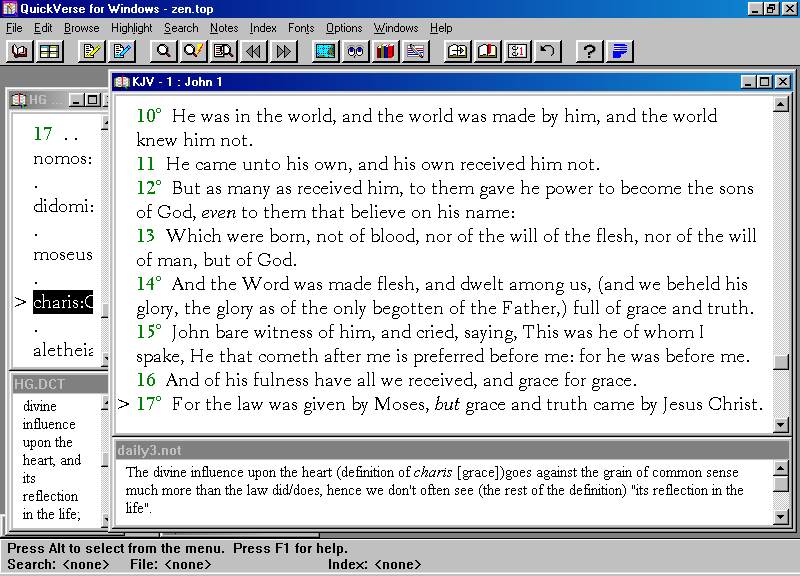Click verse number 10 in KJV window
The width and height of the screenshot is (800, 576).
146,116
